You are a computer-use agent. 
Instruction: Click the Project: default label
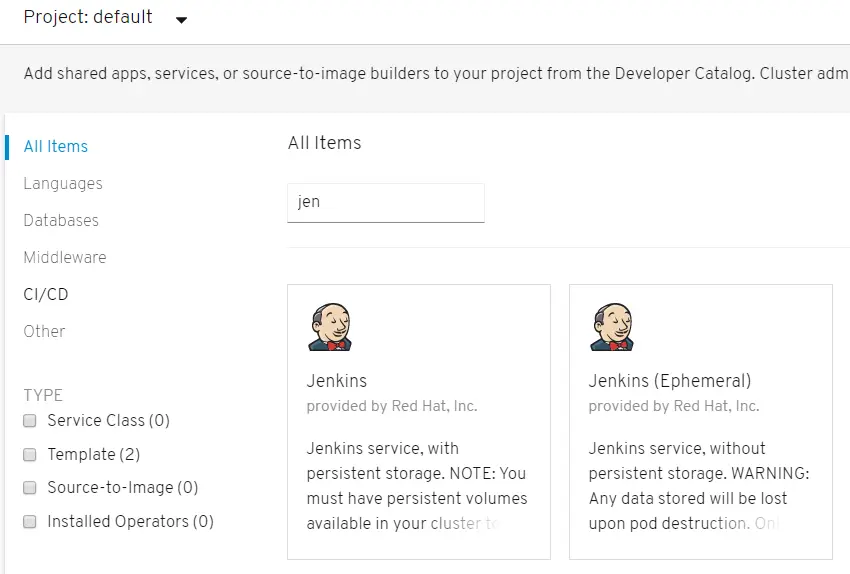[88, 17]
